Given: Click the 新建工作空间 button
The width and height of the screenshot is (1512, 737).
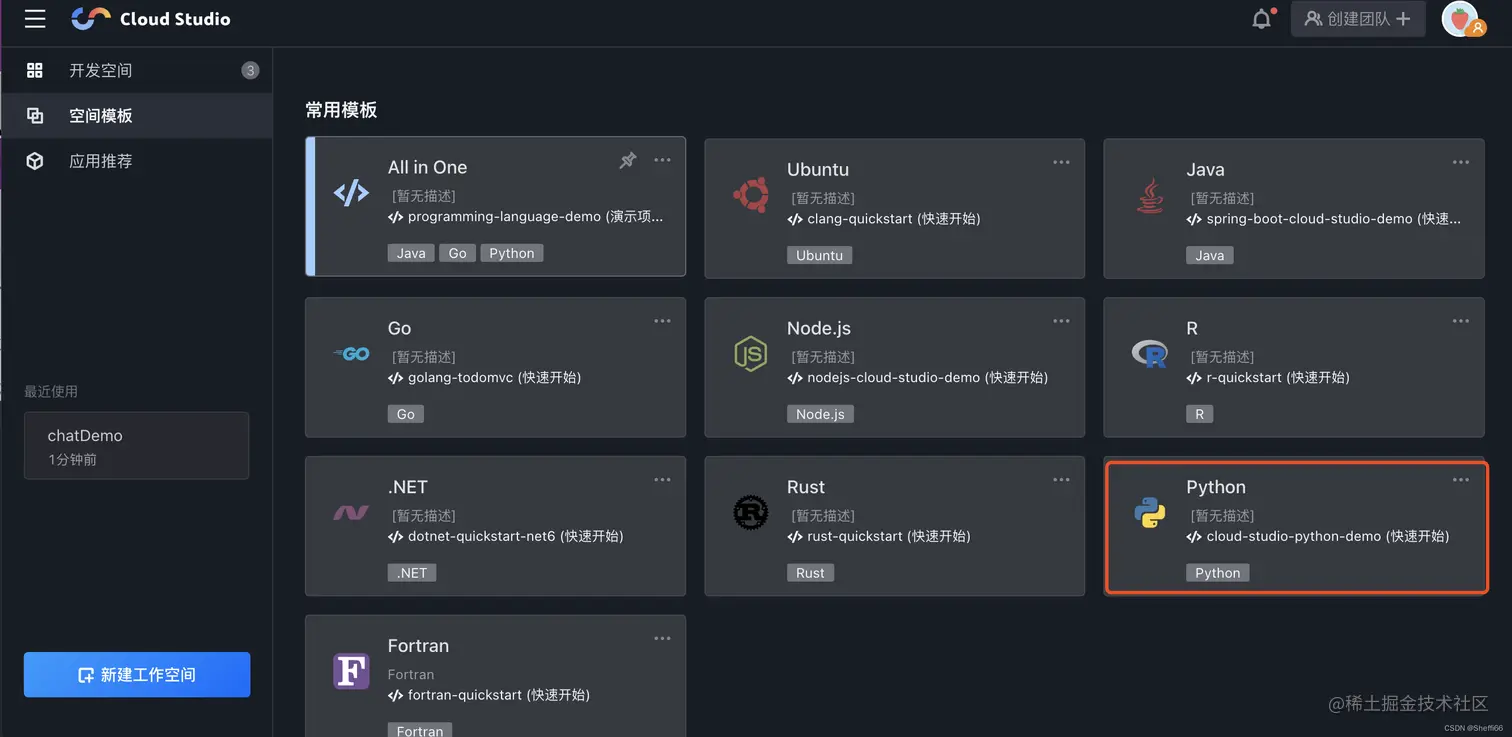Looking at the screenshot, I should [137, 675].
